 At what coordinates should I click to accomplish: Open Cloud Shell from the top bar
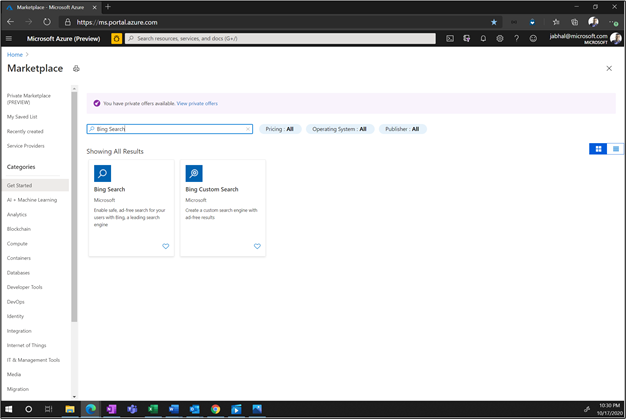click(450, 38)
